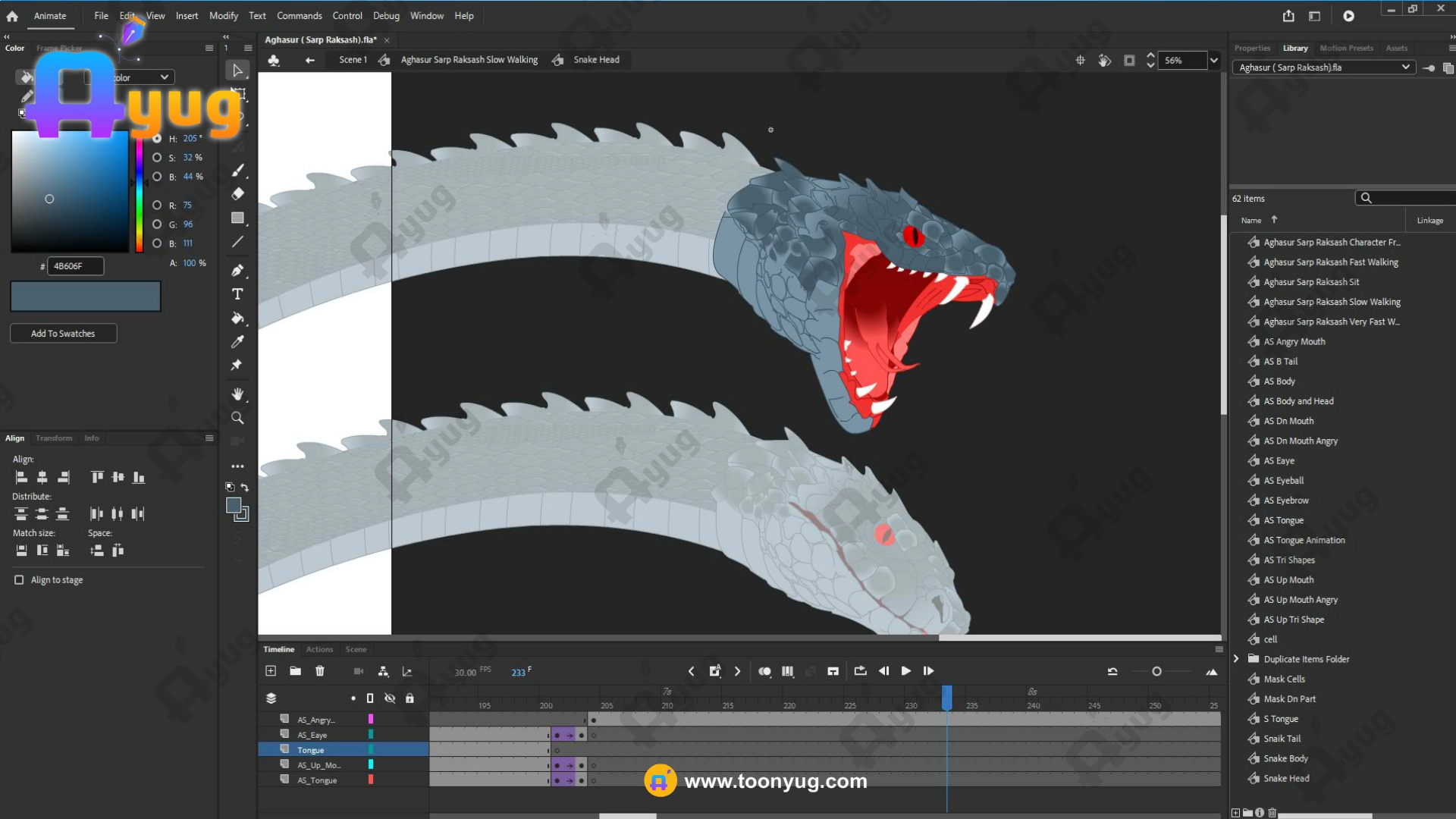Select the Zoom magnifier tool
1456x819 pixels.
237,419
